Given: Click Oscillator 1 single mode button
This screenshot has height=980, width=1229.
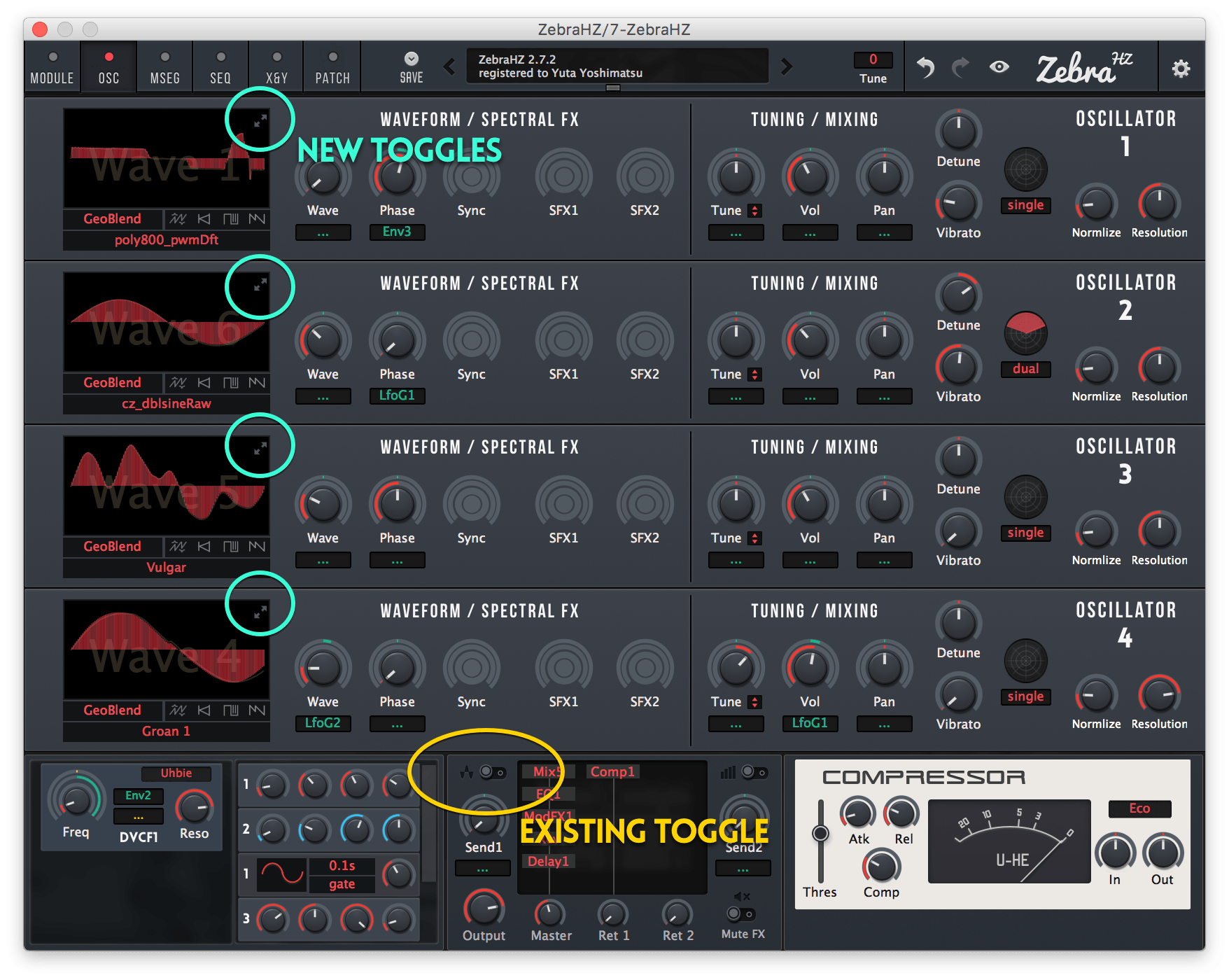Looking at the screenshot, I should (1025, 206).
